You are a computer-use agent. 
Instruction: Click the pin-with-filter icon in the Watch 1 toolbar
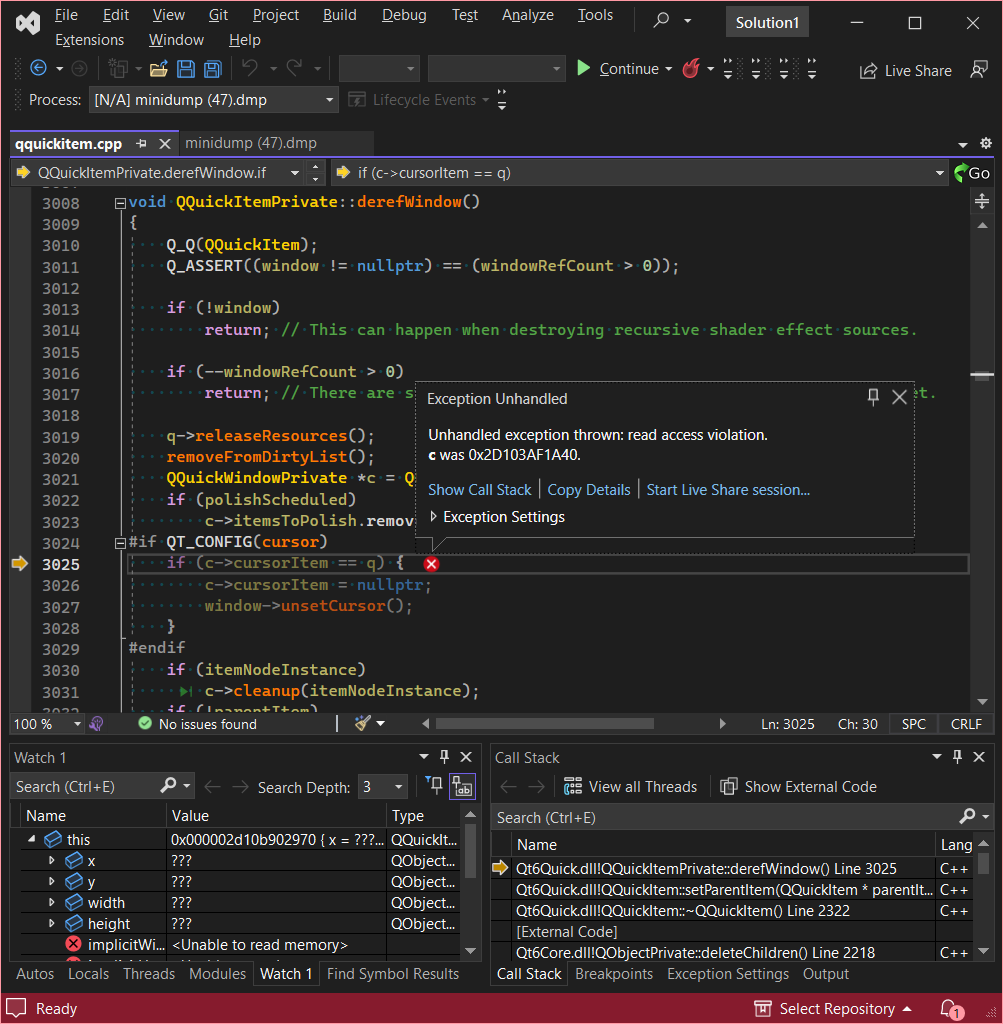pyautogui.click(x=434, y=786)
